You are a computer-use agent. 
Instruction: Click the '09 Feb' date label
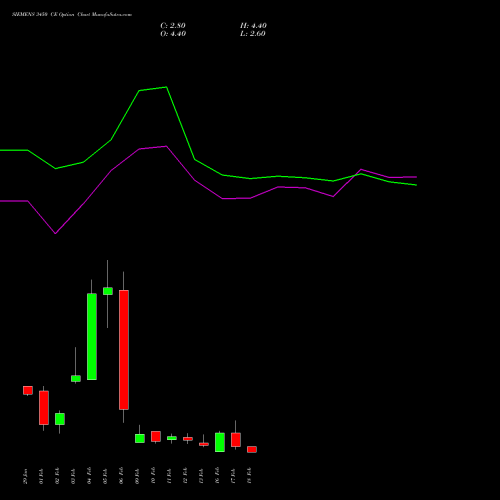coord(138,476)
